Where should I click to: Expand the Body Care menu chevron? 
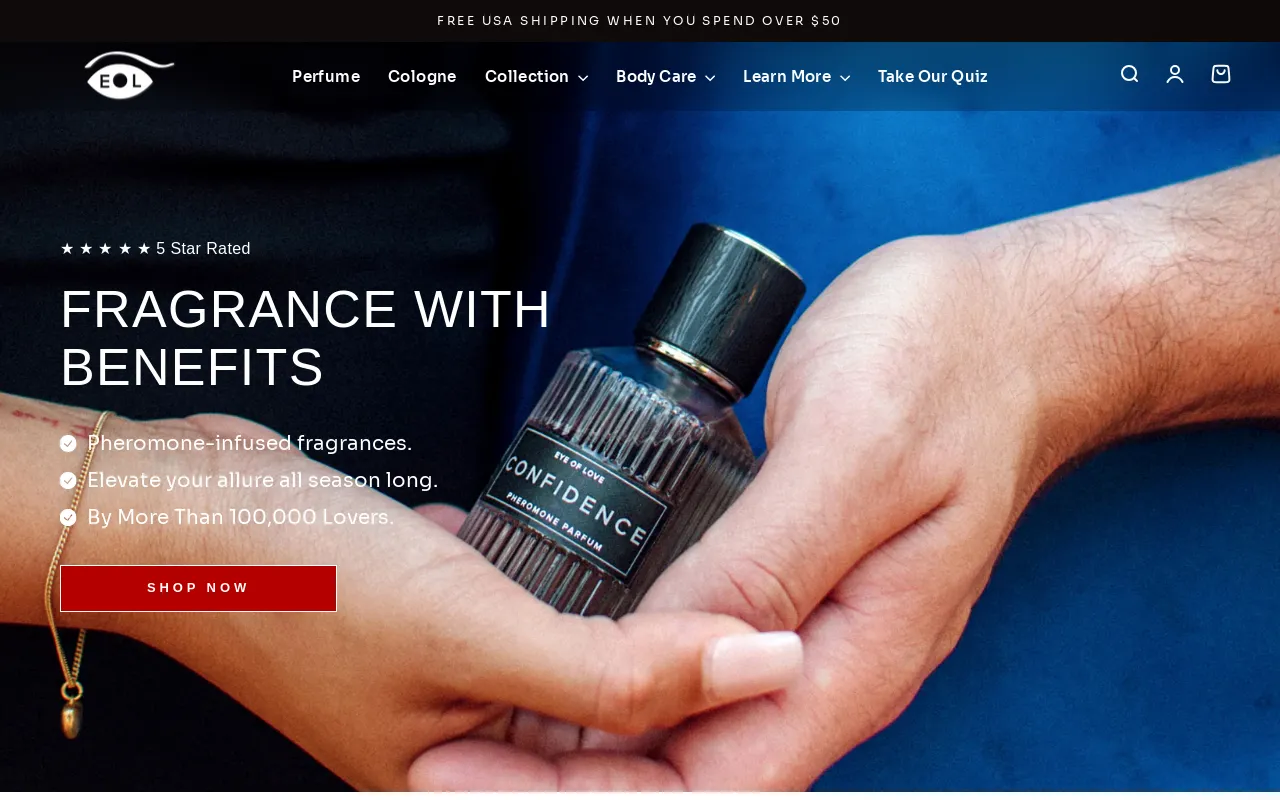pyautogui.click(x=710, y=78)
